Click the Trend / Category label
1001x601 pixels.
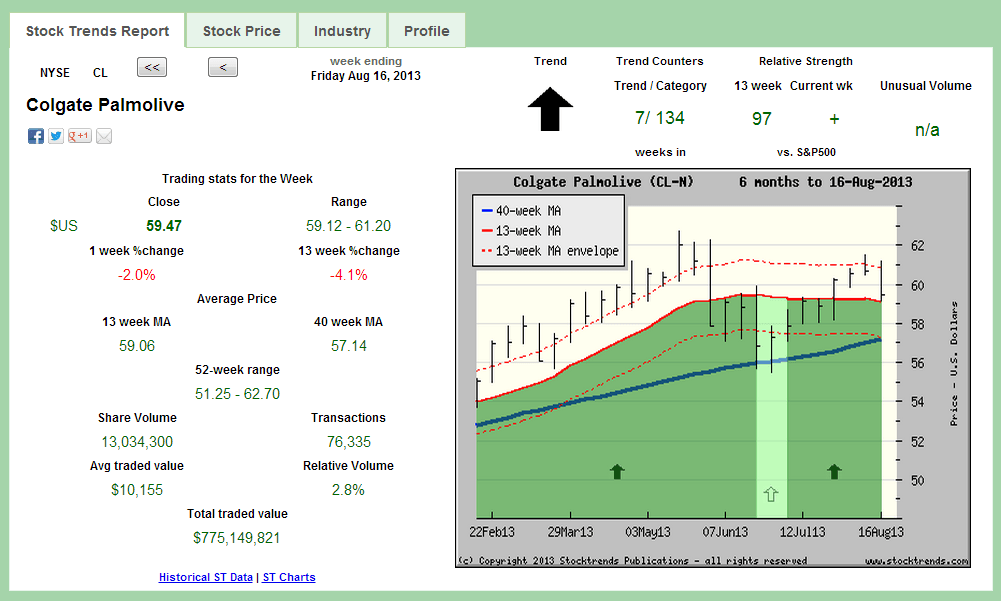[660, 86]
